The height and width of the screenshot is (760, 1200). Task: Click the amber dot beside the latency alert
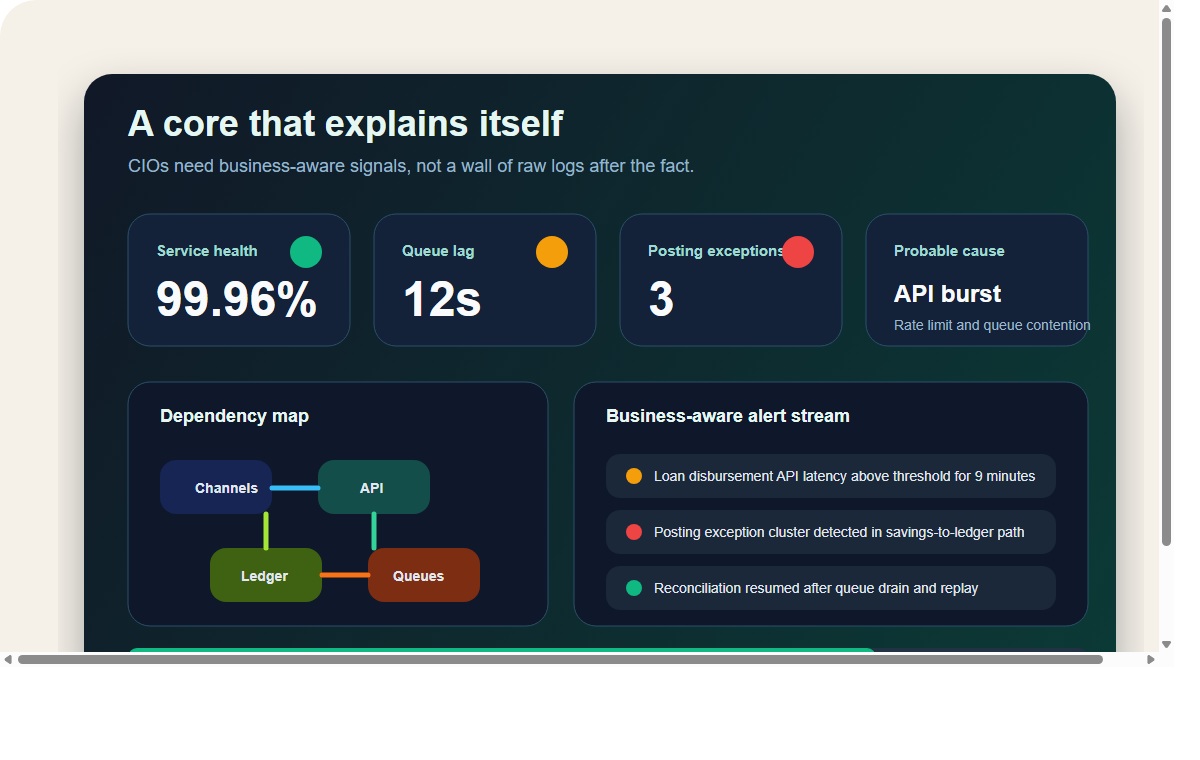633,476
